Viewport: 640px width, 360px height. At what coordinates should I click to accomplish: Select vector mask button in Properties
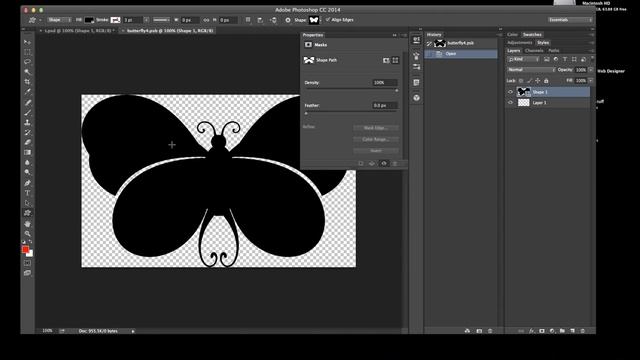396,60
